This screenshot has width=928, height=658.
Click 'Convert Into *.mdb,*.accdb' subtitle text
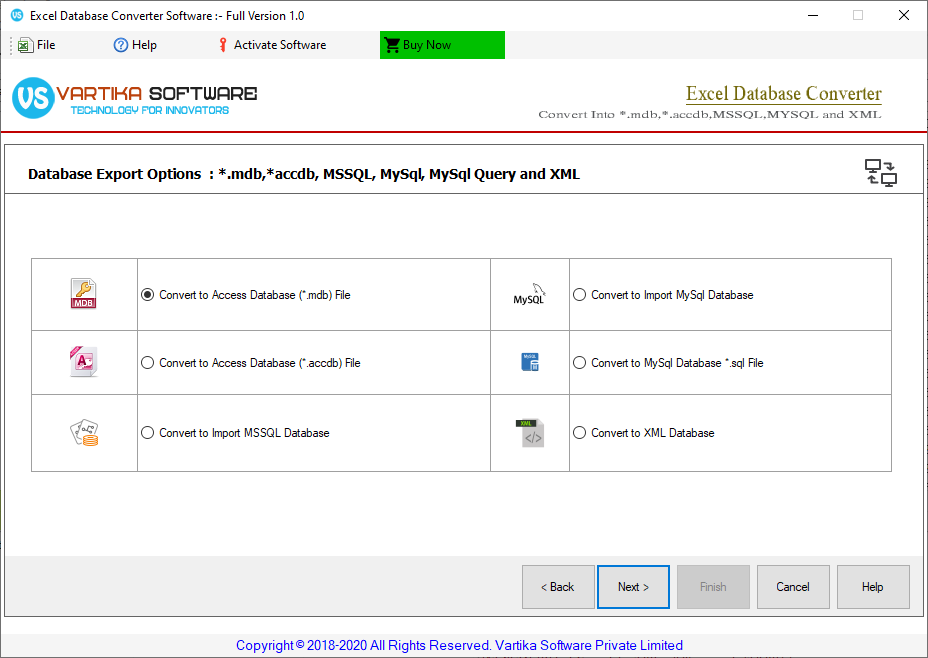(x=710, y=114)
